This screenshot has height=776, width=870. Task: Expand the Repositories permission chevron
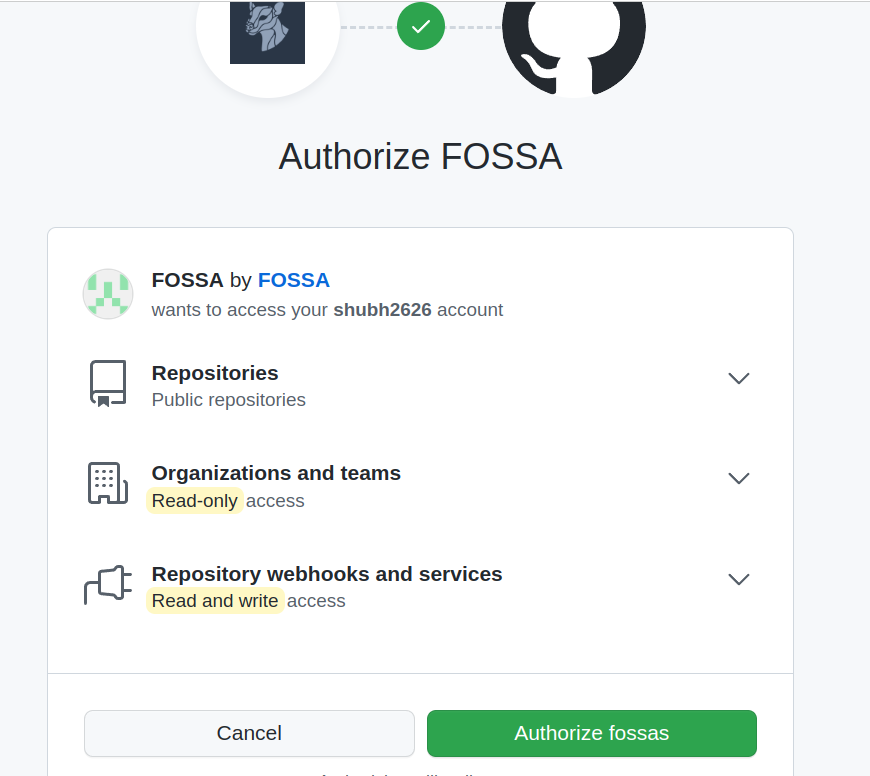click(x=738, y=378)
